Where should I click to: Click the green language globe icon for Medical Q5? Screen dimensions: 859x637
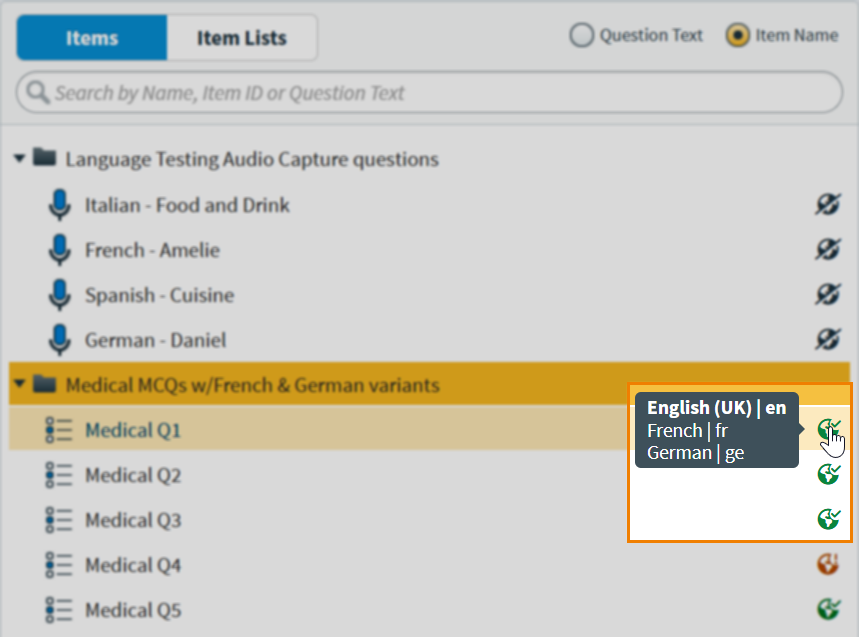click(x=828, y=609)
